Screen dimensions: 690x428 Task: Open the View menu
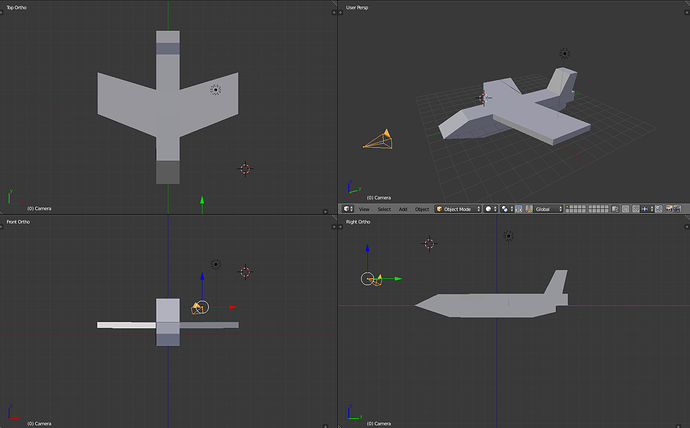364,209
